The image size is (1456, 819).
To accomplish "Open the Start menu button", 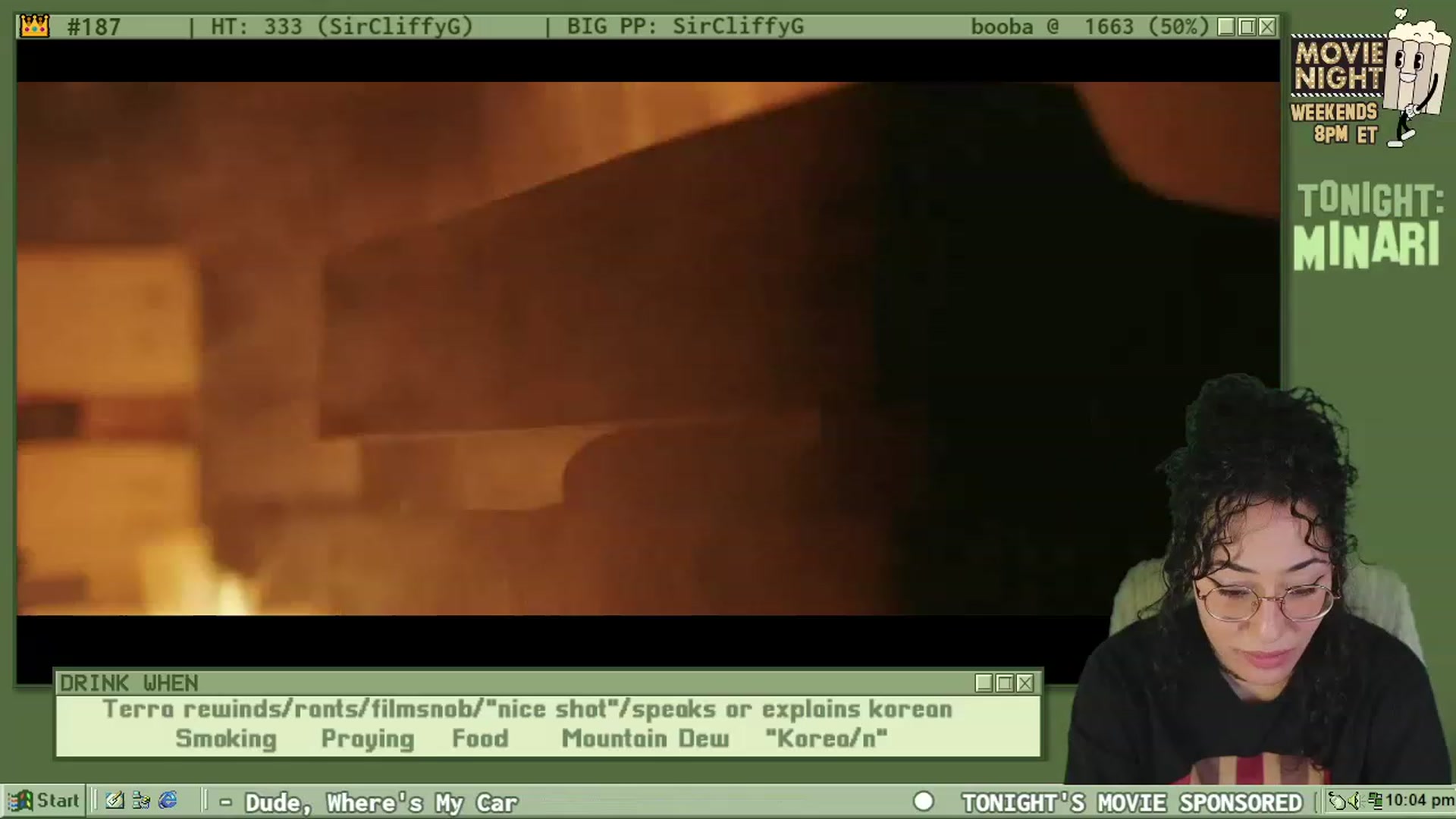I will click(43, 801).
